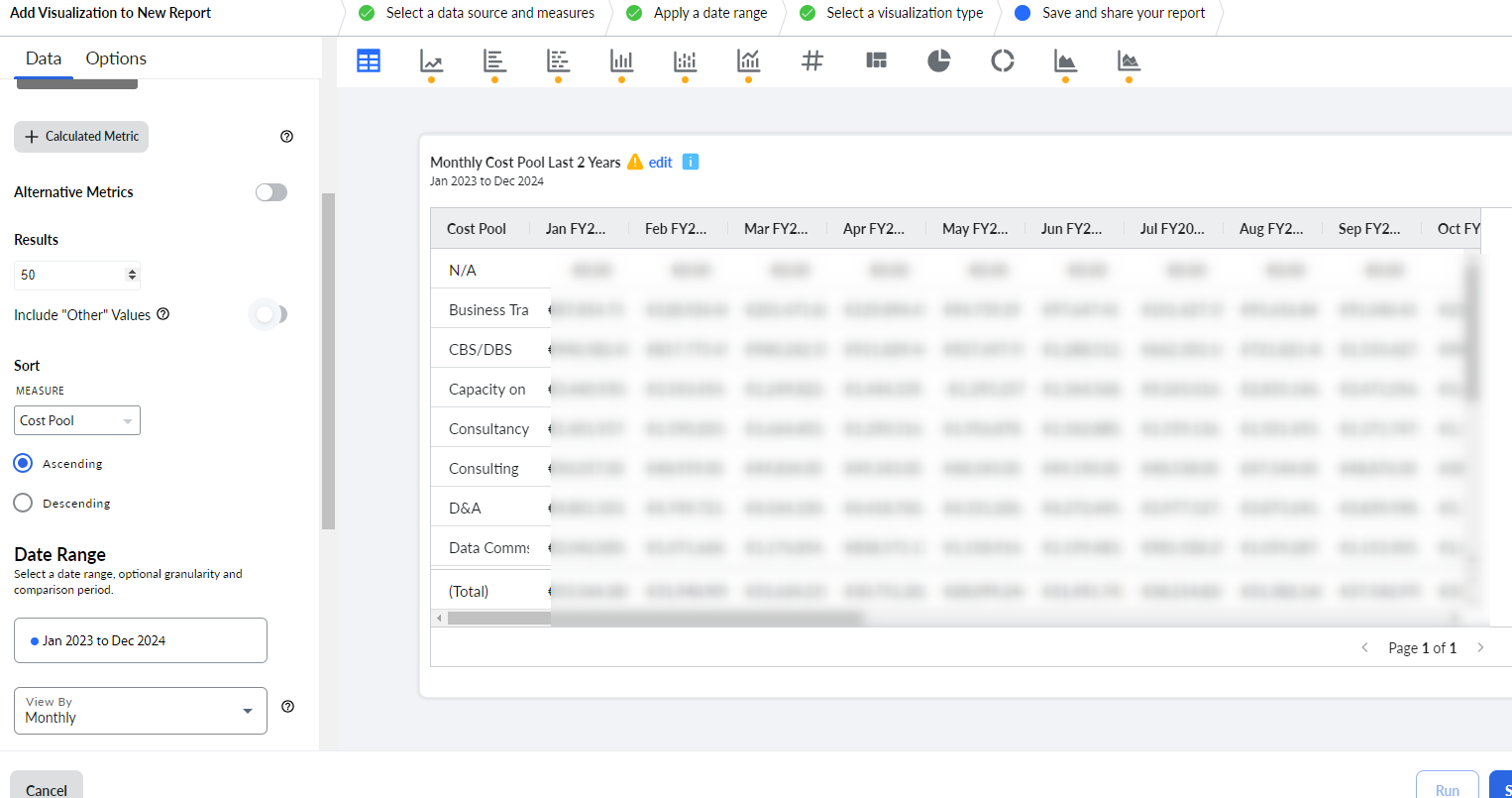Pick the combo column-line chart type
Screen dimensions: 1512x798
(x=748, y=60)
